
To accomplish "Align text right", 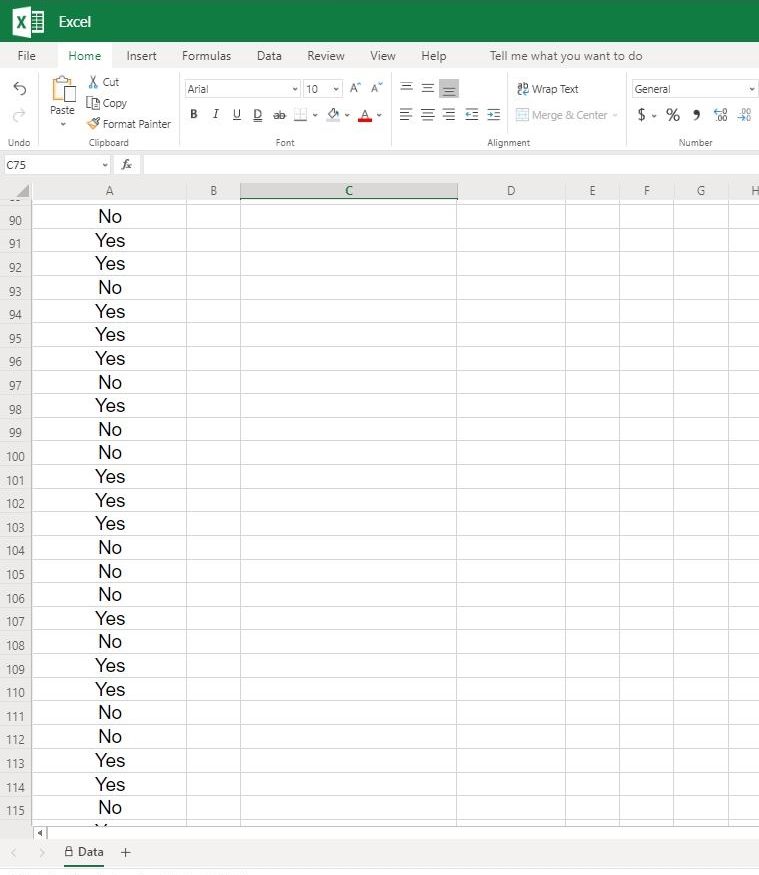I will point(449,115).
